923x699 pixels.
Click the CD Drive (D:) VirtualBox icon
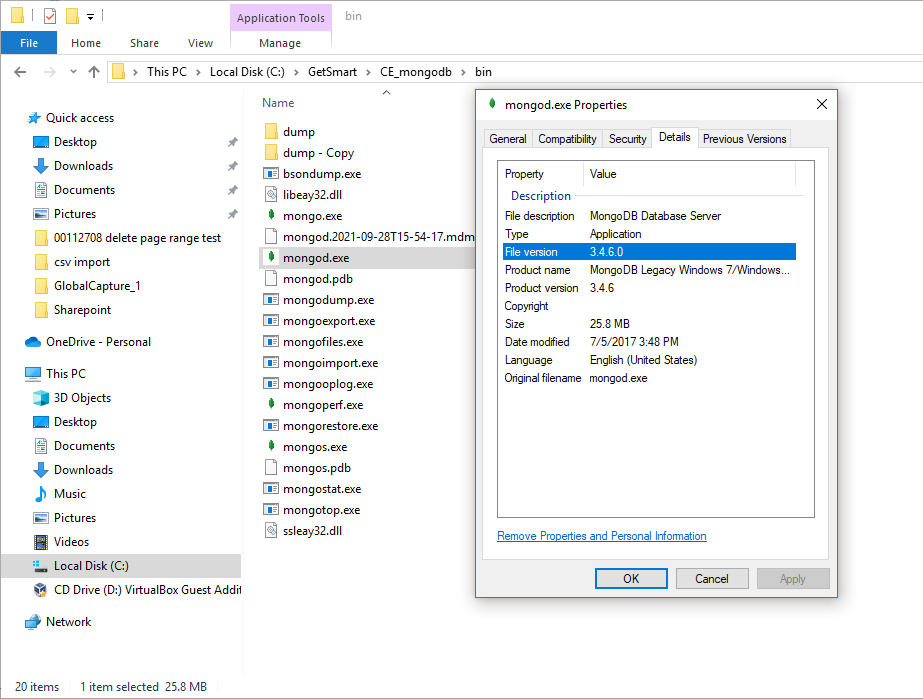click(41, 590)
